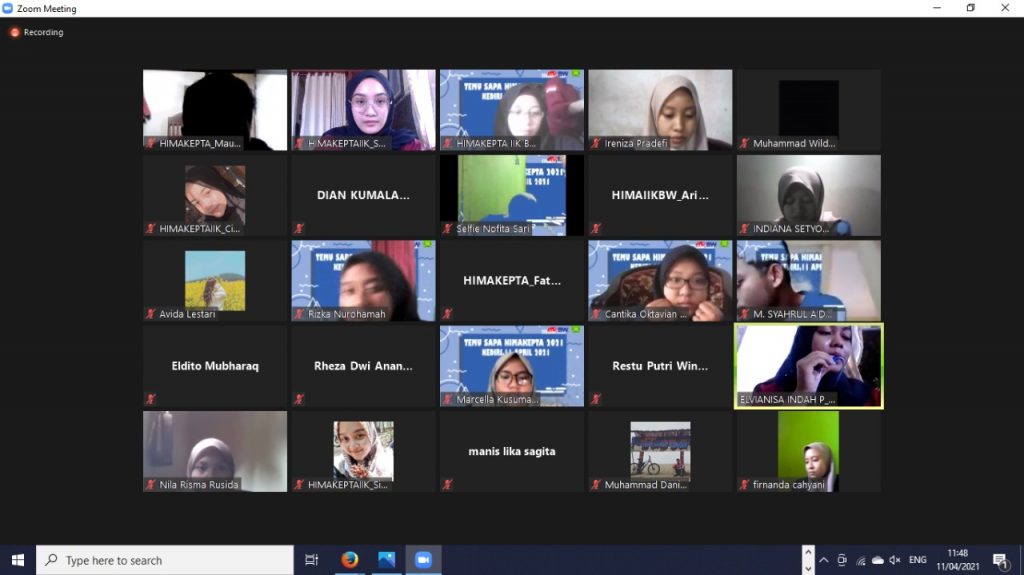Viewport: 1024px width, 575px height.
Task: Open the clock and date flyout
Action: pos(958,560)
